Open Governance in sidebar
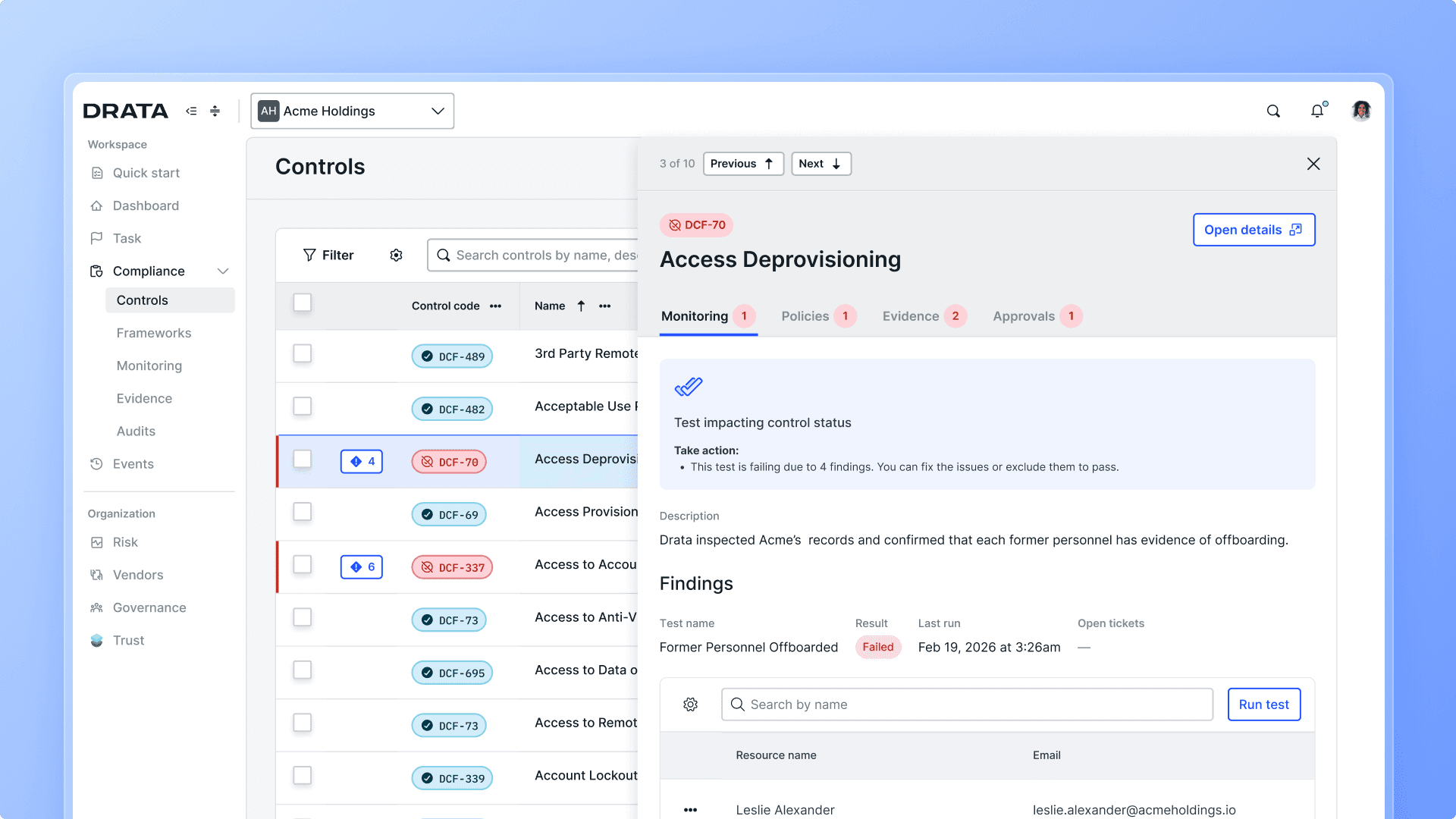 (x=149, y=607)
